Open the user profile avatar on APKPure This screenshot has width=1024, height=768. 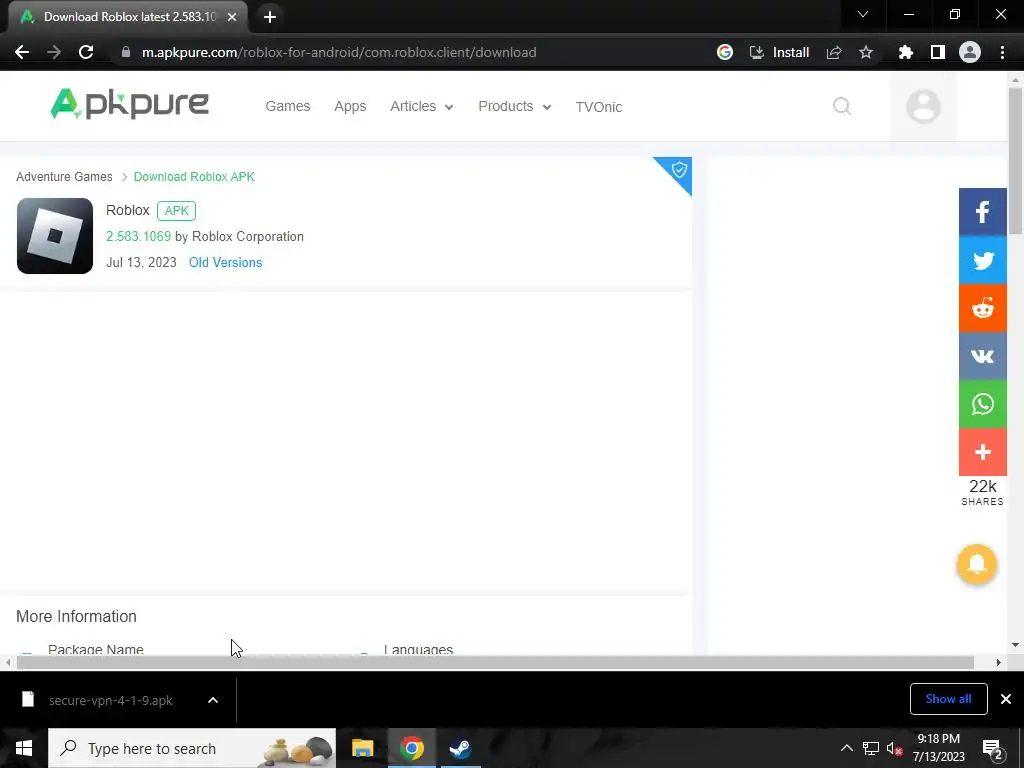[923, 106]
